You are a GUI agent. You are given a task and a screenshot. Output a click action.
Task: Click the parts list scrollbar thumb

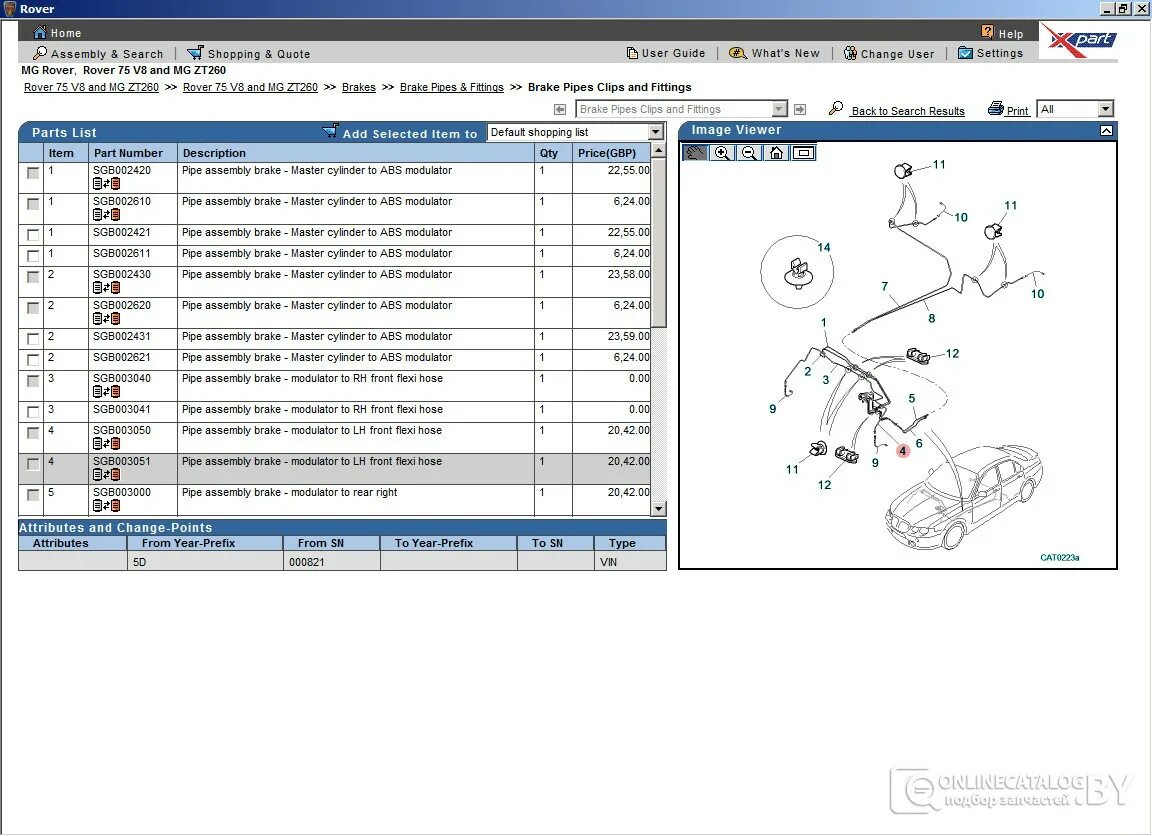coord(658,242)
